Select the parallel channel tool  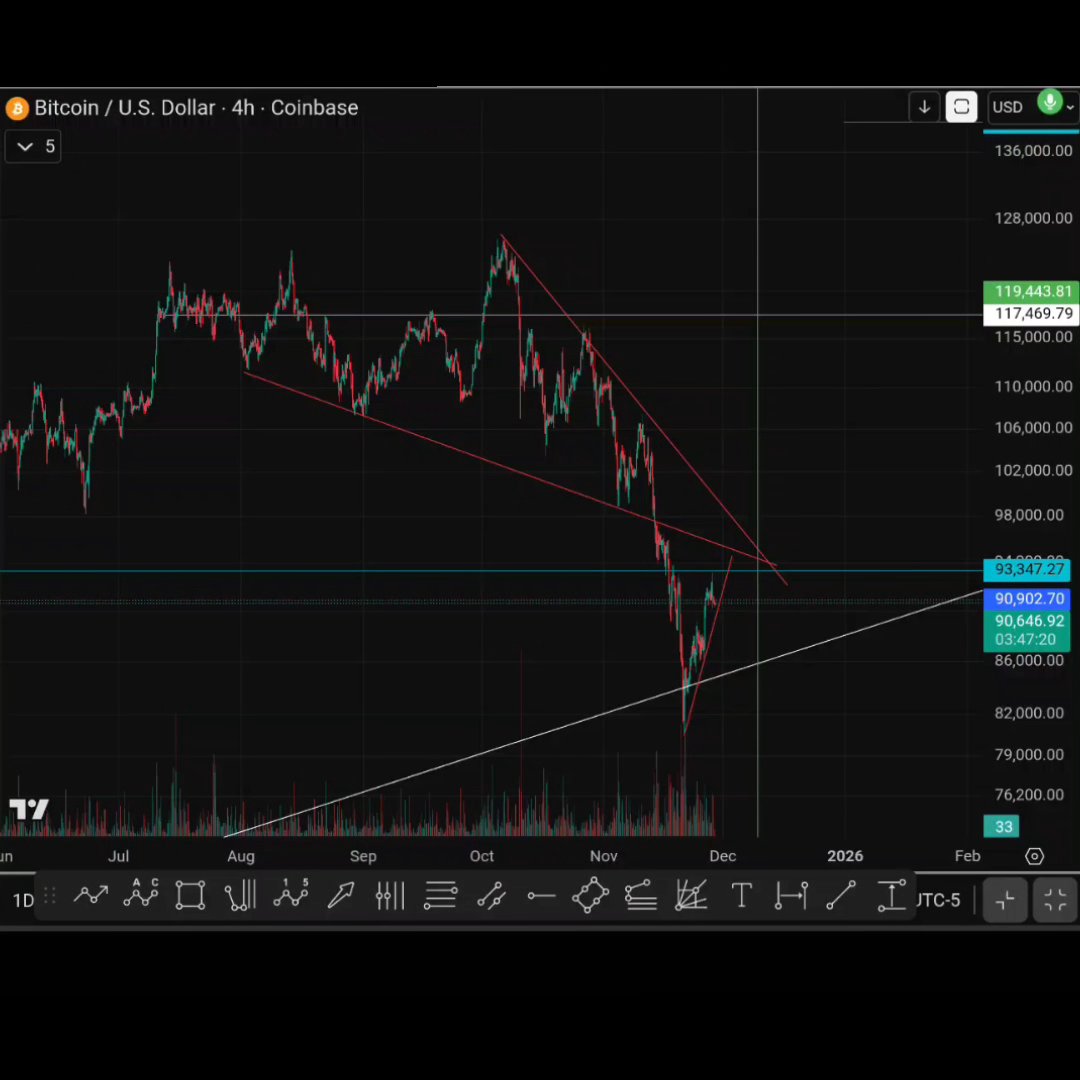tap(491, 895)
